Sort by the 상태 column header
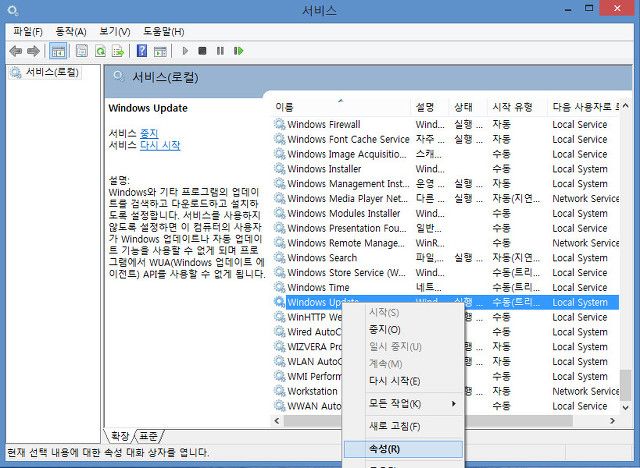 pos(468,107)
